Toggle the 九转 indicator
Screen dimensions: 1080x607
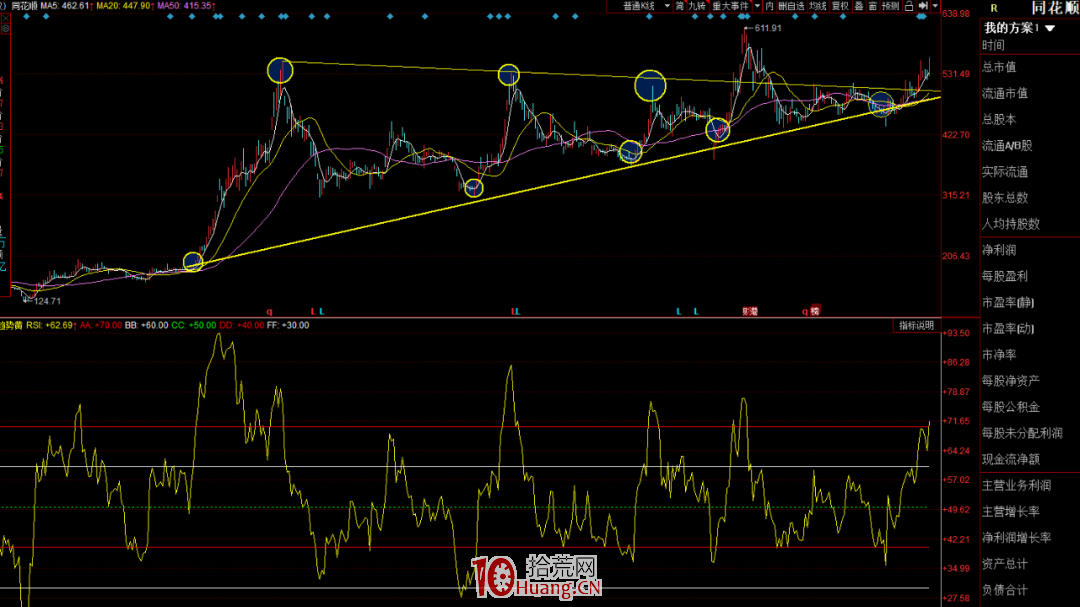tap(697, 6)
